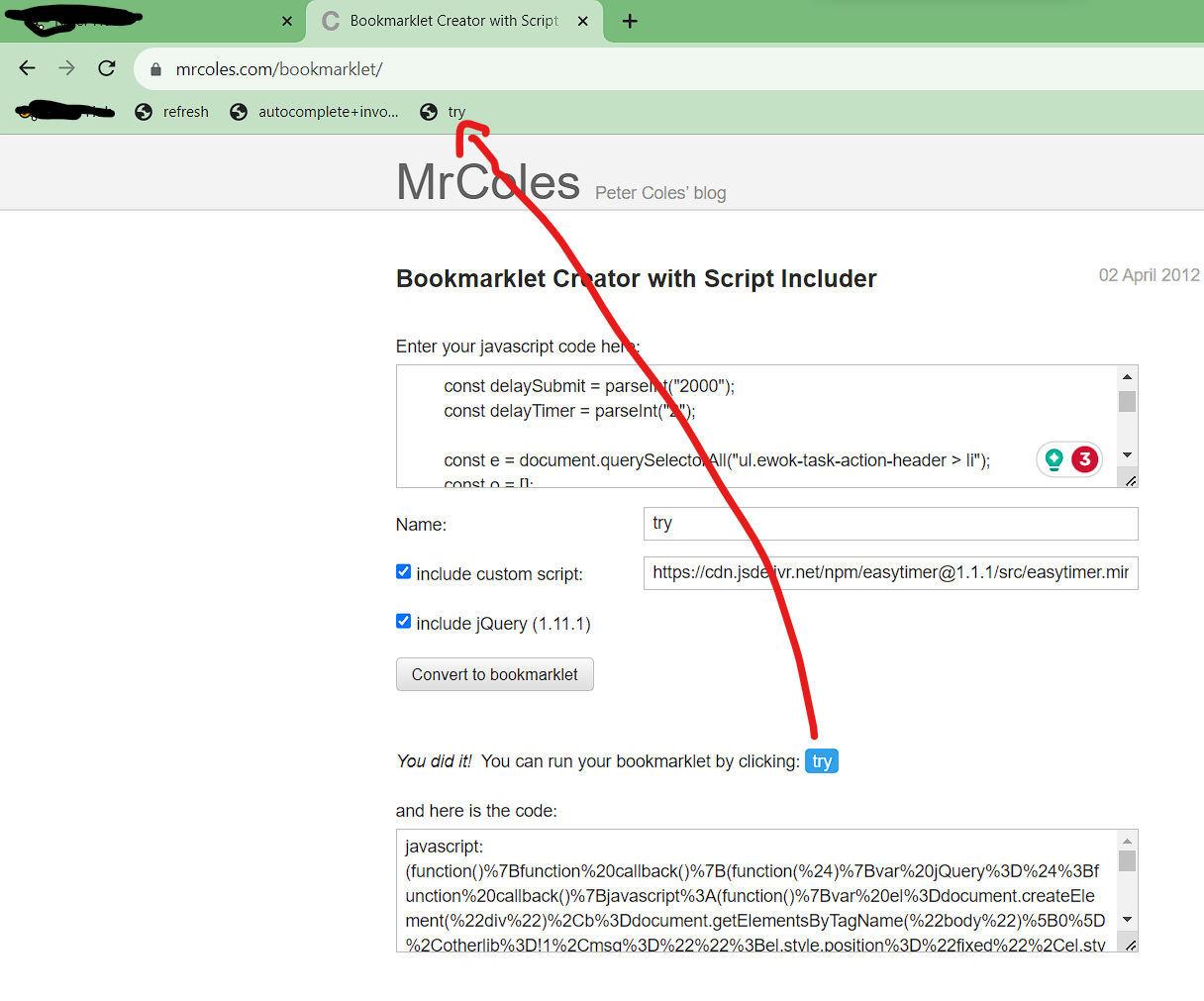The height and width of the screenshot is (1001, 1204).
Task: Open a new tab with the plus button
Action: (x=630, y=21)
